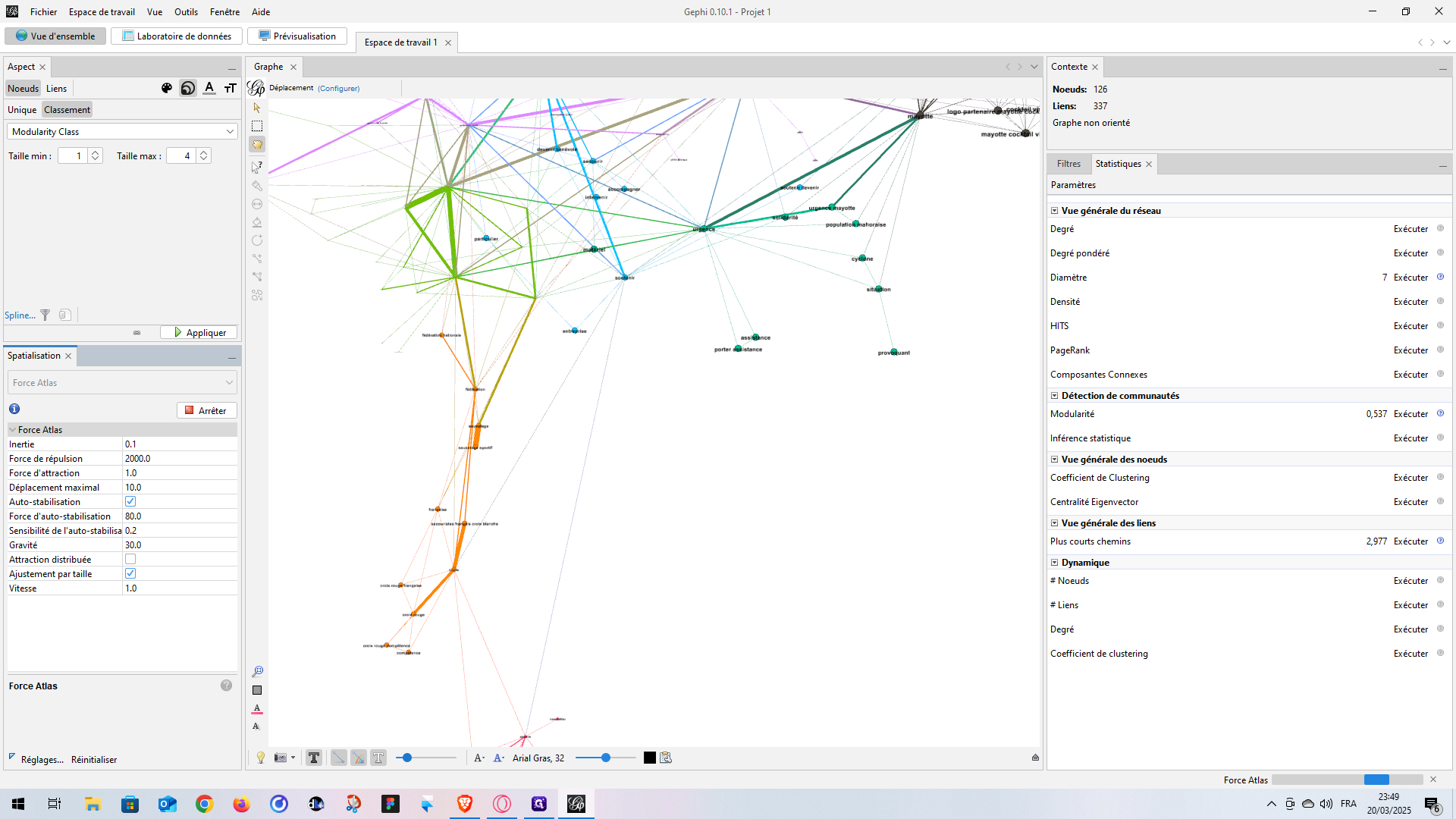1456x819 pixels.
Task: Switch Aspect to Unique mode
Action: click(22, 110)
